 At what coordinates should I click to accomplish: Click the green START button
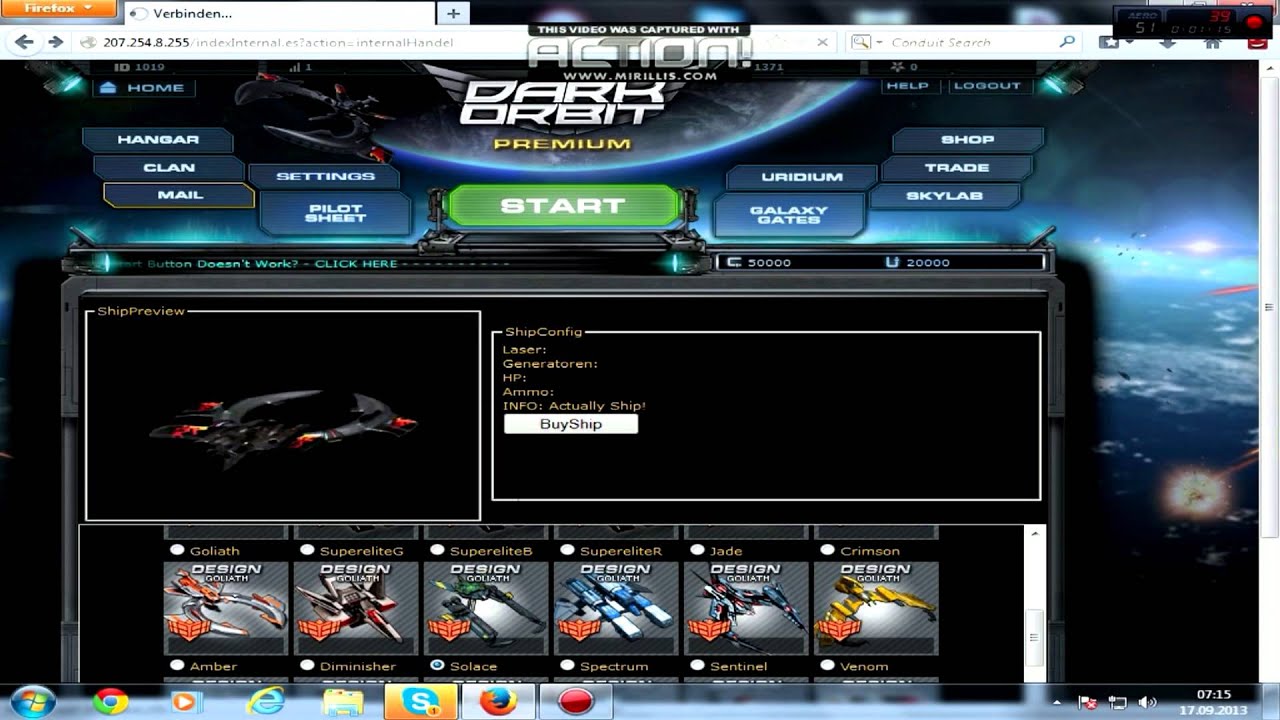coord(563,206)
